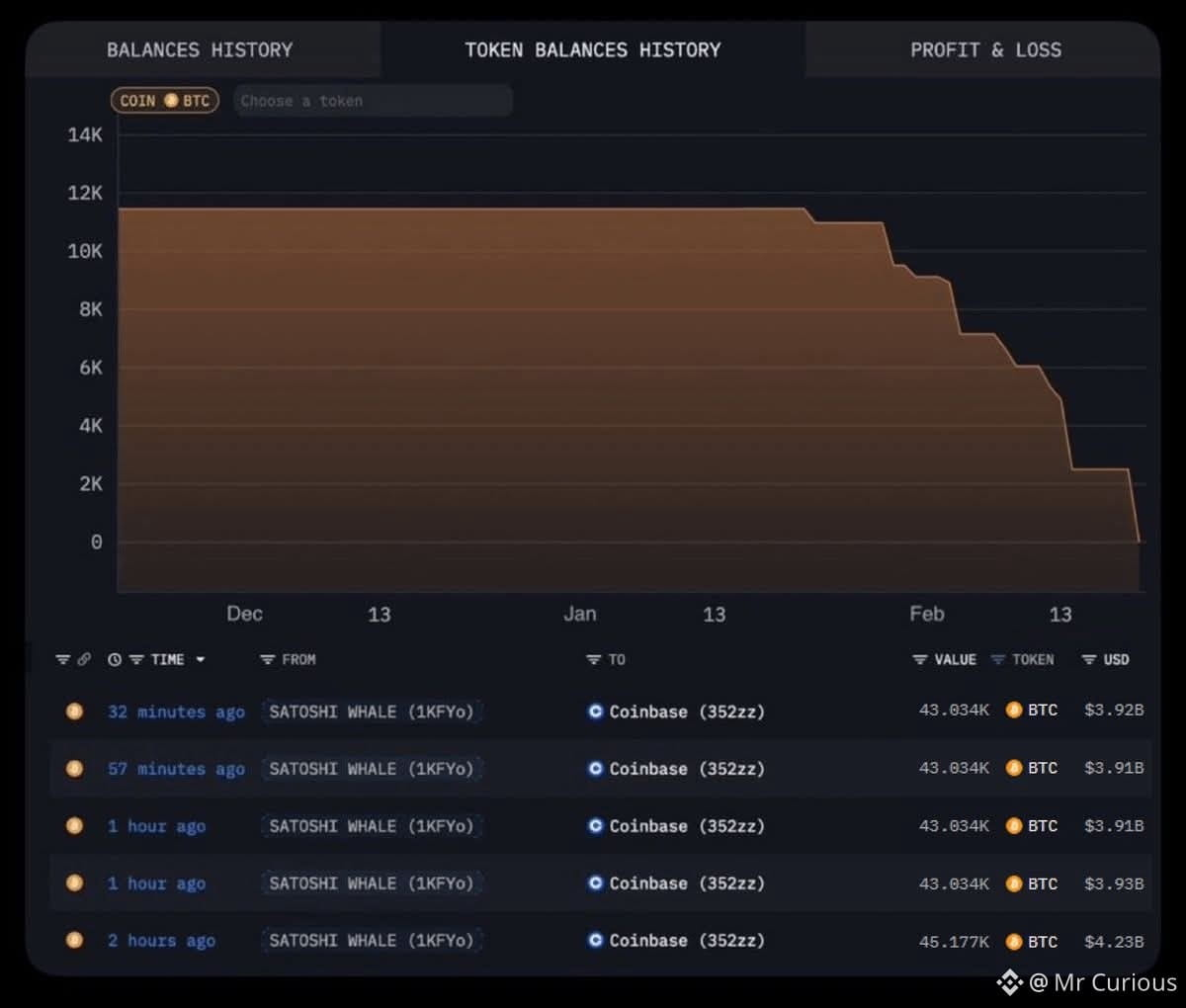Filter the TOKEN column
The height and width of the screenshot is (1008, 1186).
point(998,659)
